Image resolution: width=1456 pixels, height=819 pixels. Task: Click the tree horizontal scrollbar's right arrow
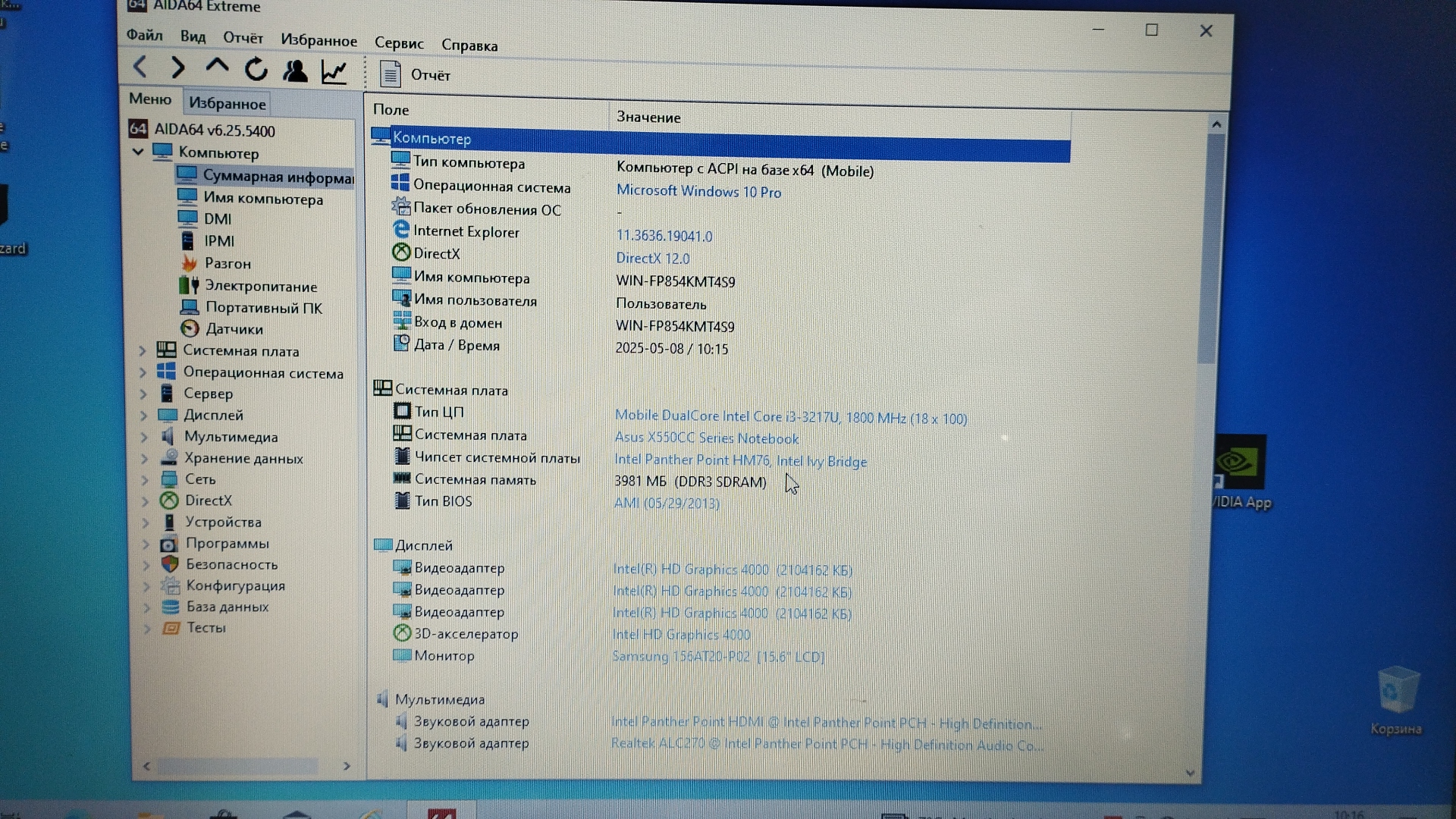[x=347, y=766]
